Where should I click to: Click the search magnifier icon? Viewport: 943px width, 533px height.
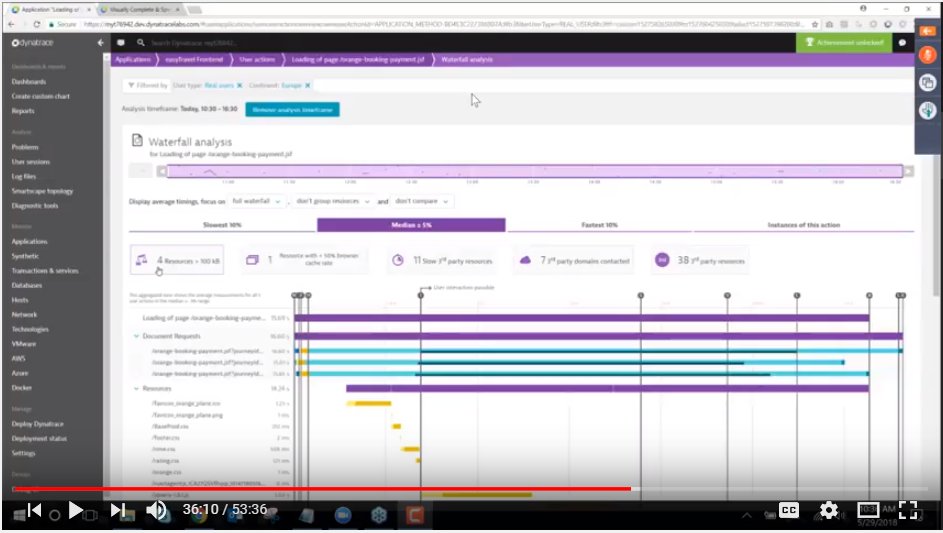pyautogui.click(x=141, y=43)
